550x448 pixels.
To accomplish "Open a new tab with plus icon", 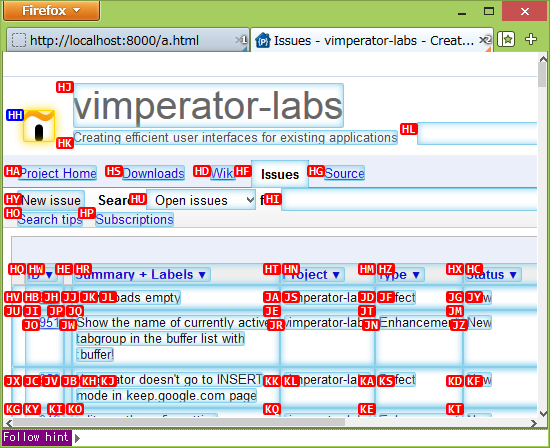I will point(531,39).
